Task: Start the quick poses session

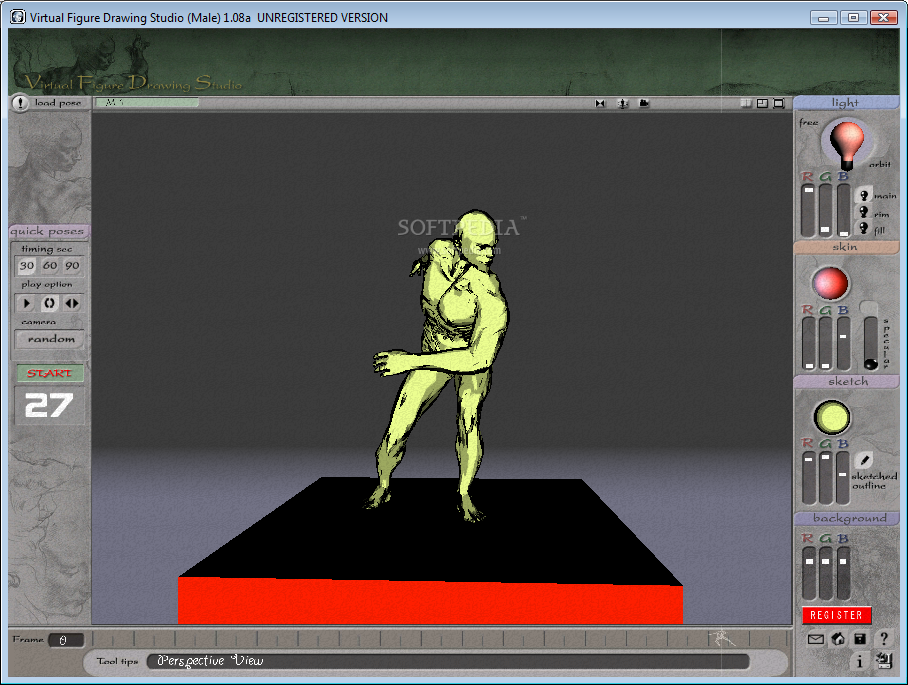Action: tap(50, 373)
